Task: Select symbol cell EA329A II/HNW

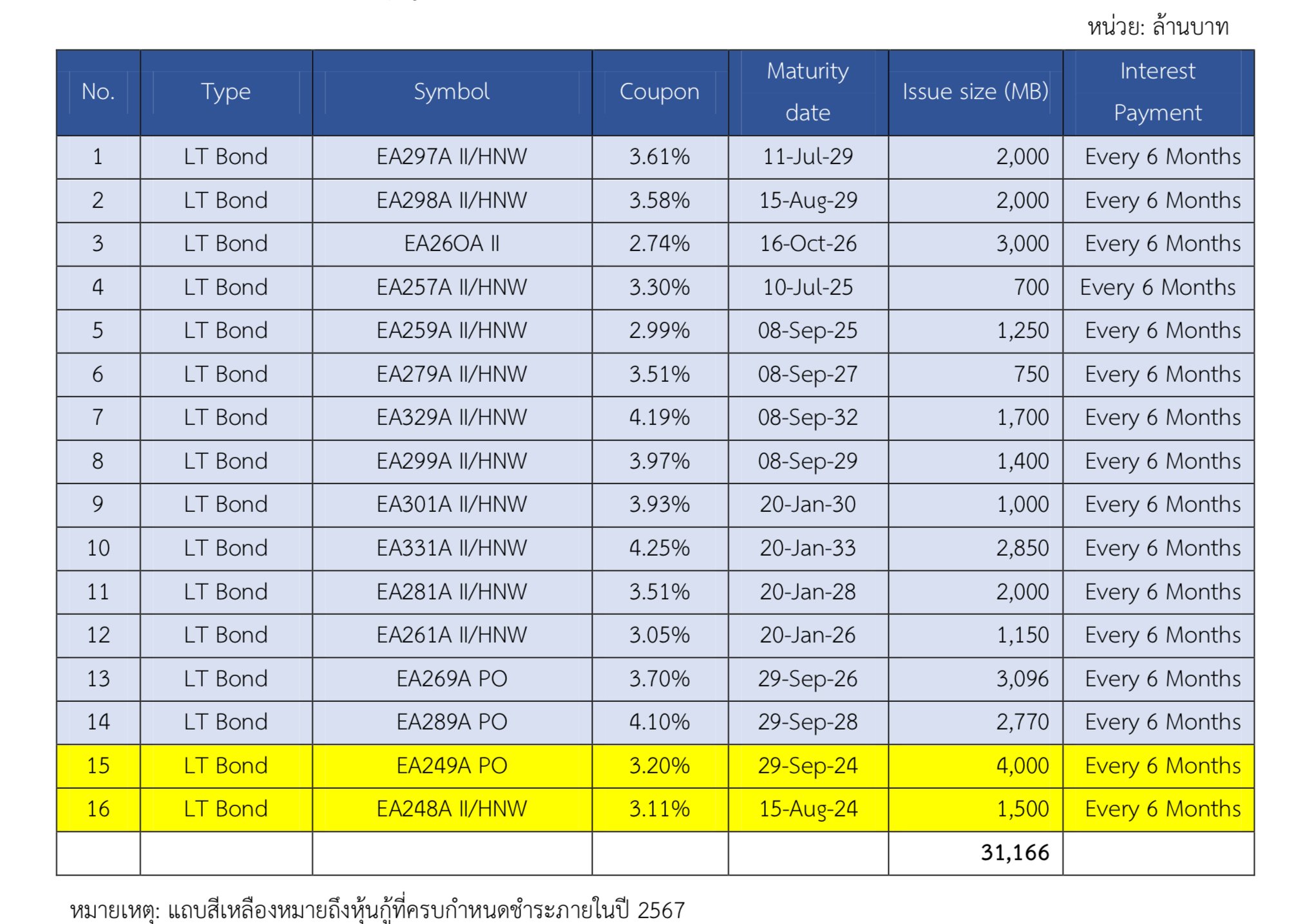Action: [452, 418]
